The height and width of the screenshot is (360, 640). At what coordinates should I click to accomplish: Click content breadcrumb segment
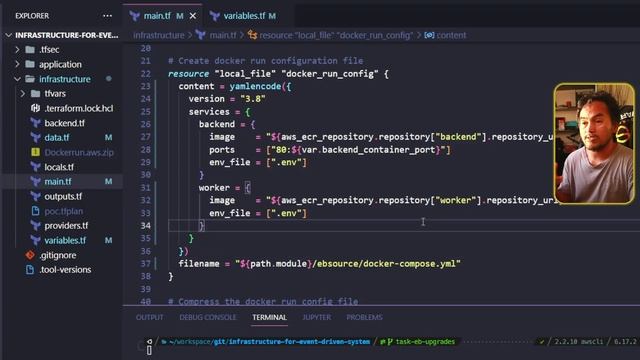[x=451, y=36]
